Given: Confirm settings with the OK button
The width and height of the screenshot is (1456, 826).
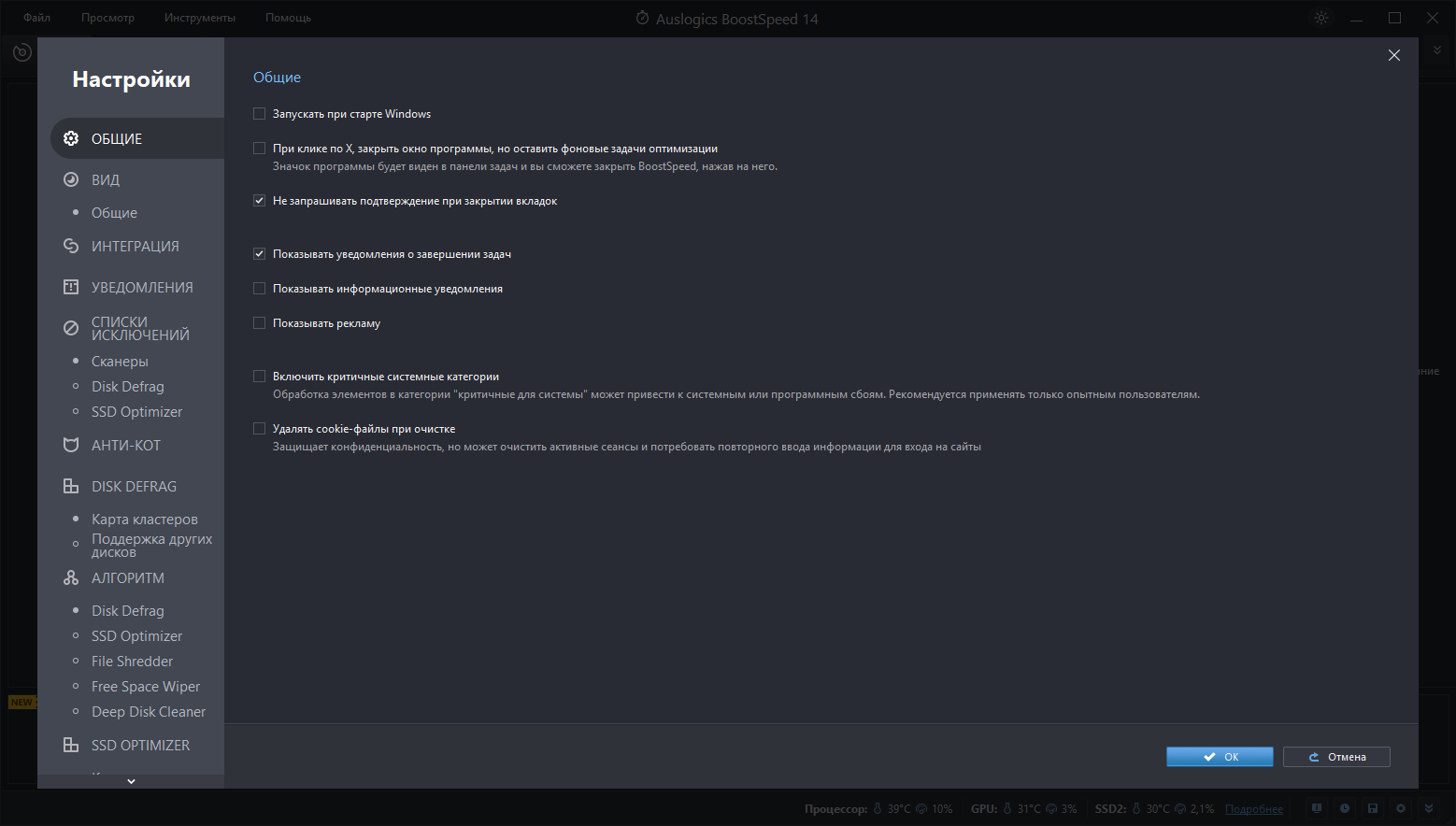Looking at the screenshot, I should coord(1220,757).
